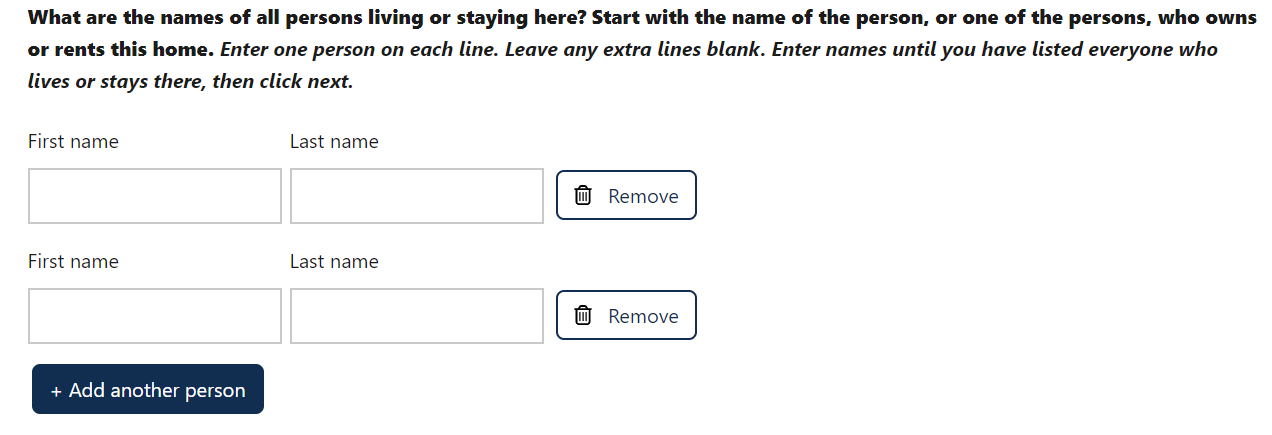Click the word Remove in the second row
This screenshot has width=1272, height=435.
(x=643, y=317)
